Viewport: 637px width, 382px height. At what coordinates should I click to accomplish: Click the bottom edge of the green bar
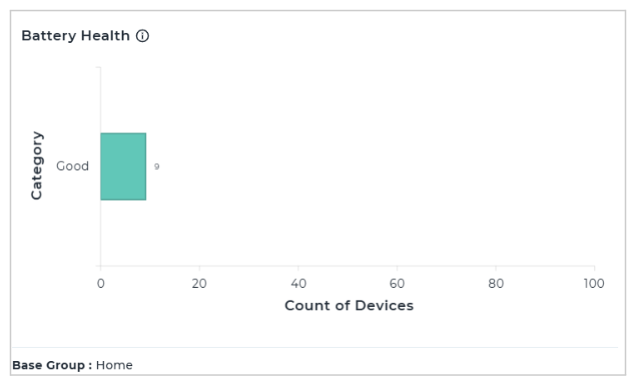[123, 199]
